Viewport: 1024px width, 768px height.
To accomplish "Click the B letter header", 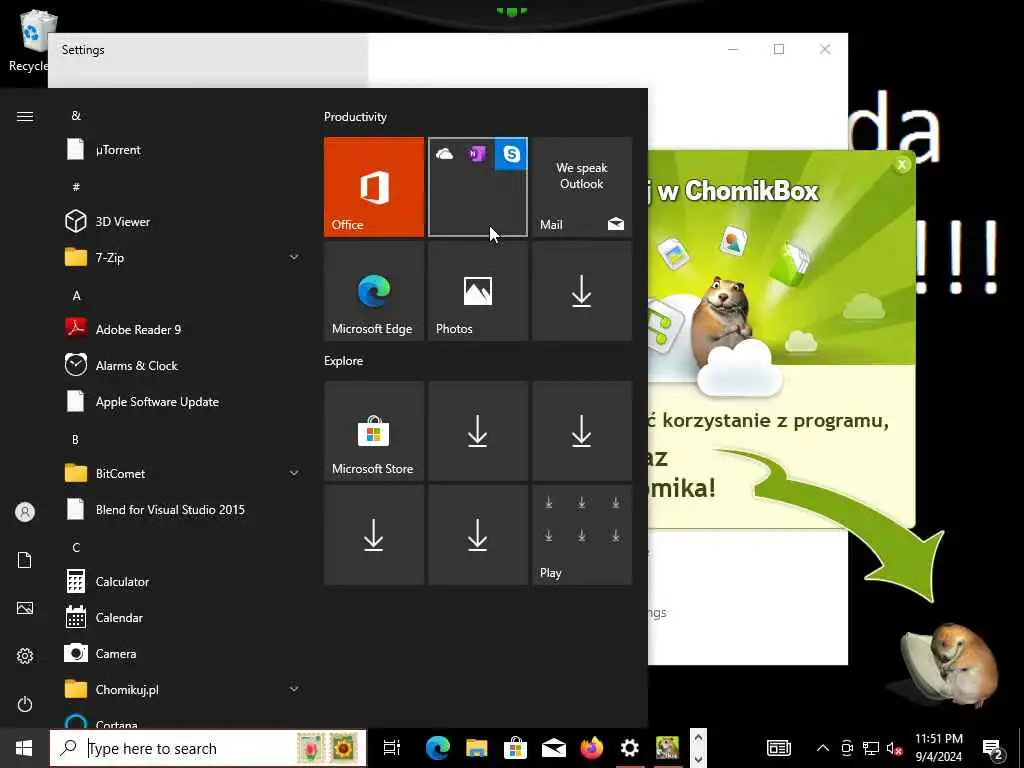I will click(75, 440).
